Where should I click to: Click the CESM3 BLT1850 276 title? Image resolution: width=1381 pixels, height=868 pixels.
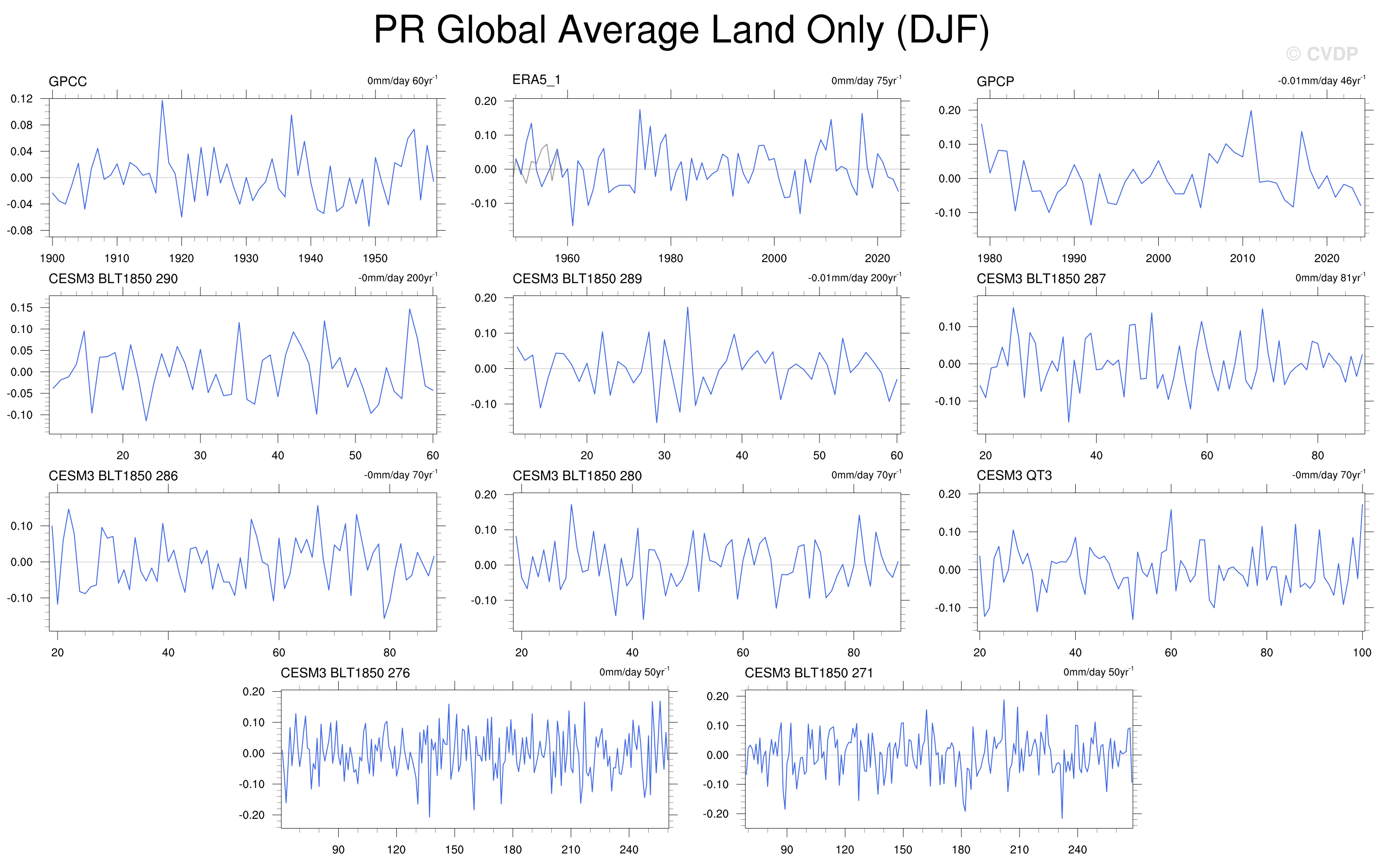coord(345,673)
